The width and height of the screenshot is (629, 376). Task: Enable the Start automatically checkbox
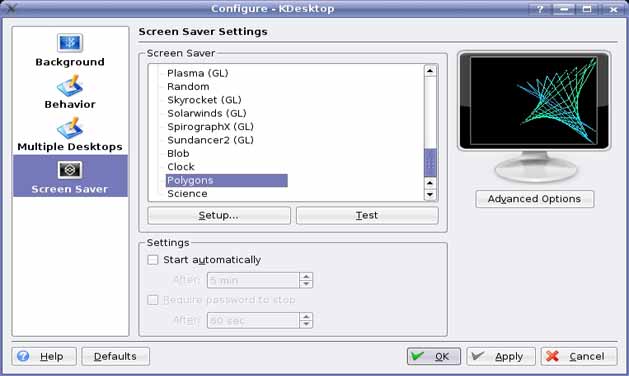pos(153,260)
